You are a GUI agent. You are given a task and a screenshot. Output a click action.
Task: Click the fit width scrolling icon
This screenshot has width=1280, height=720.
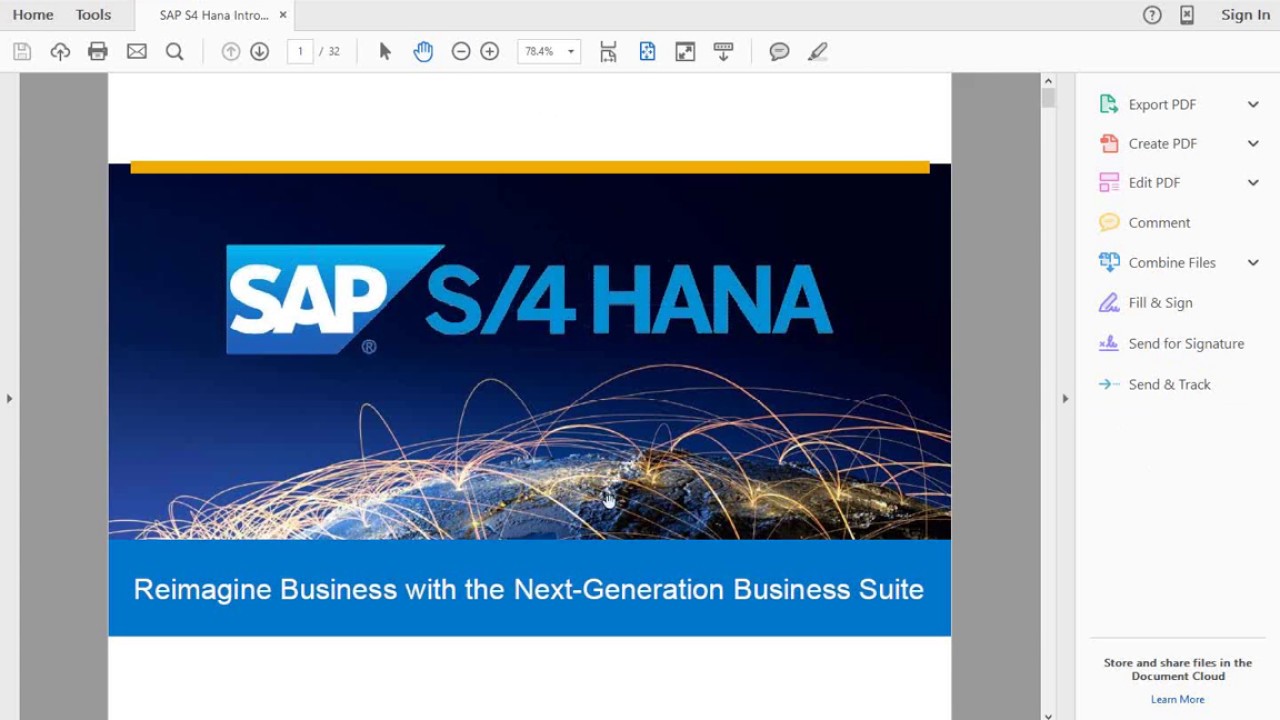coord(608,52)
